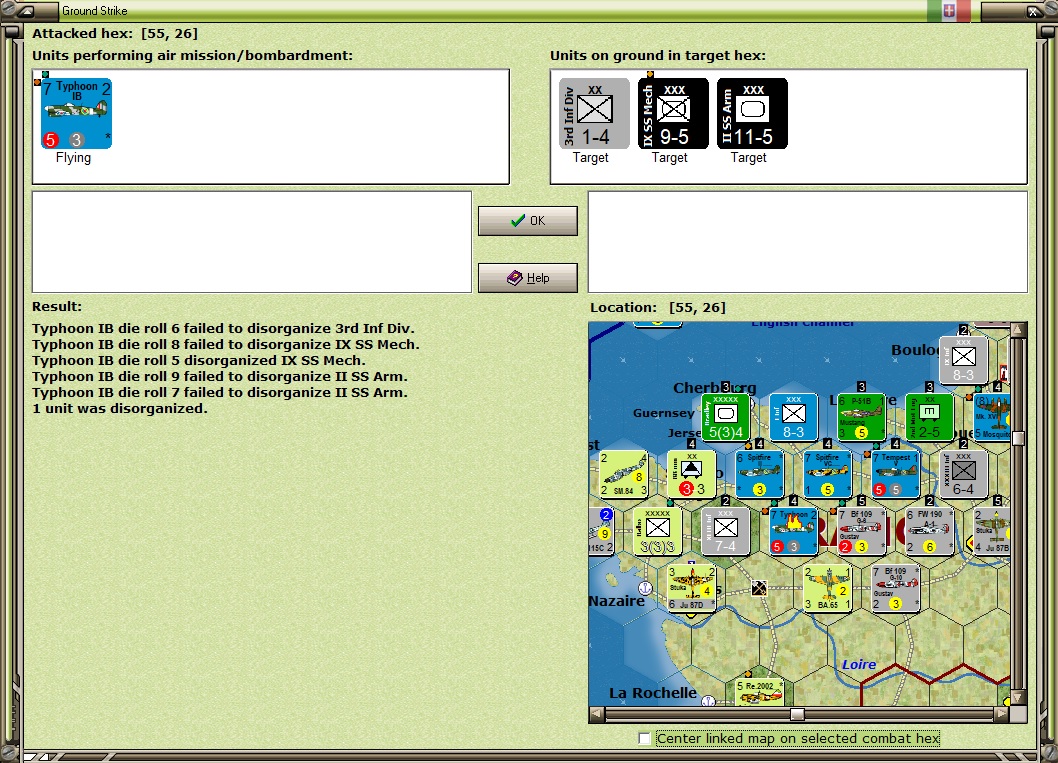Click the horizontal map scrollbar thumb
Screen dimensions: 1058x763
click(797, 714)
